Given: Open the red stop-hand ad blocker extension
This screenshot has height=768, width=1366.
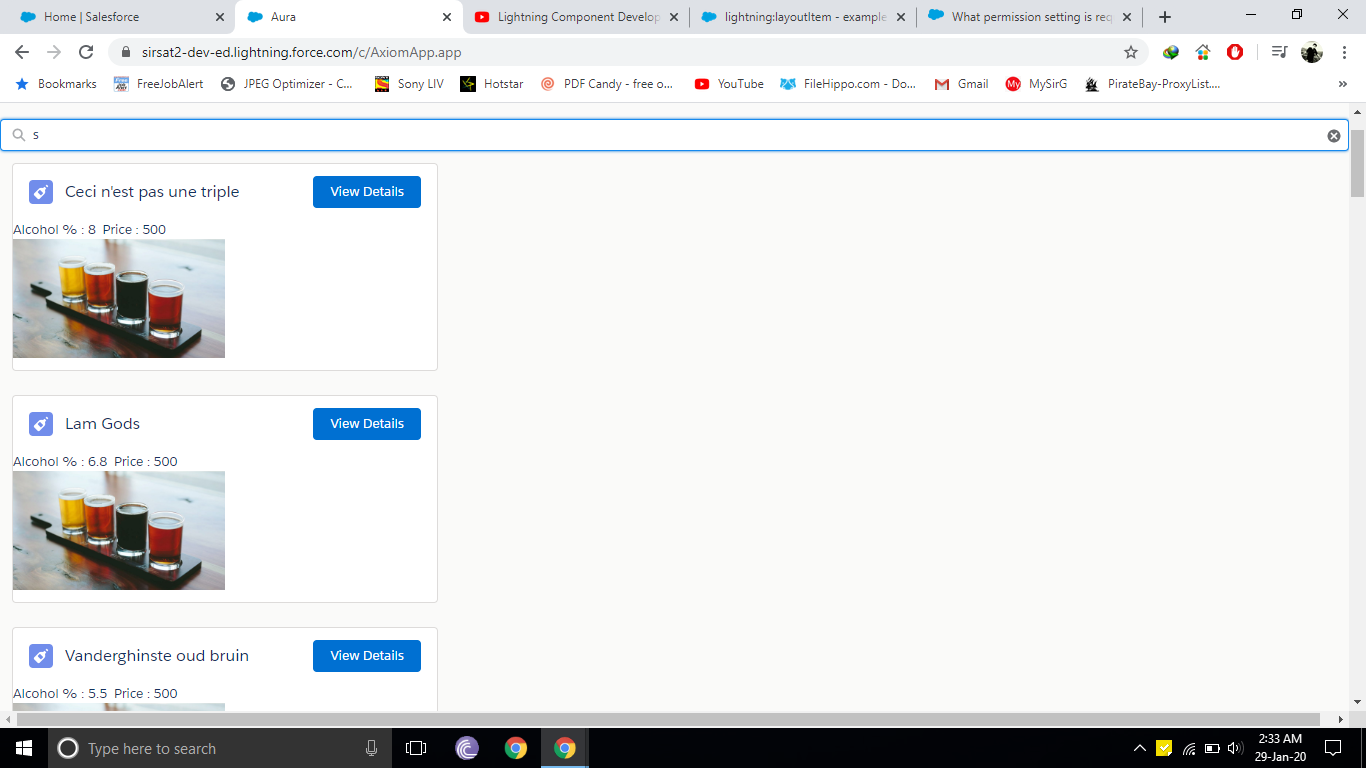Looking at the screenshot, I should click(1235, 52).
